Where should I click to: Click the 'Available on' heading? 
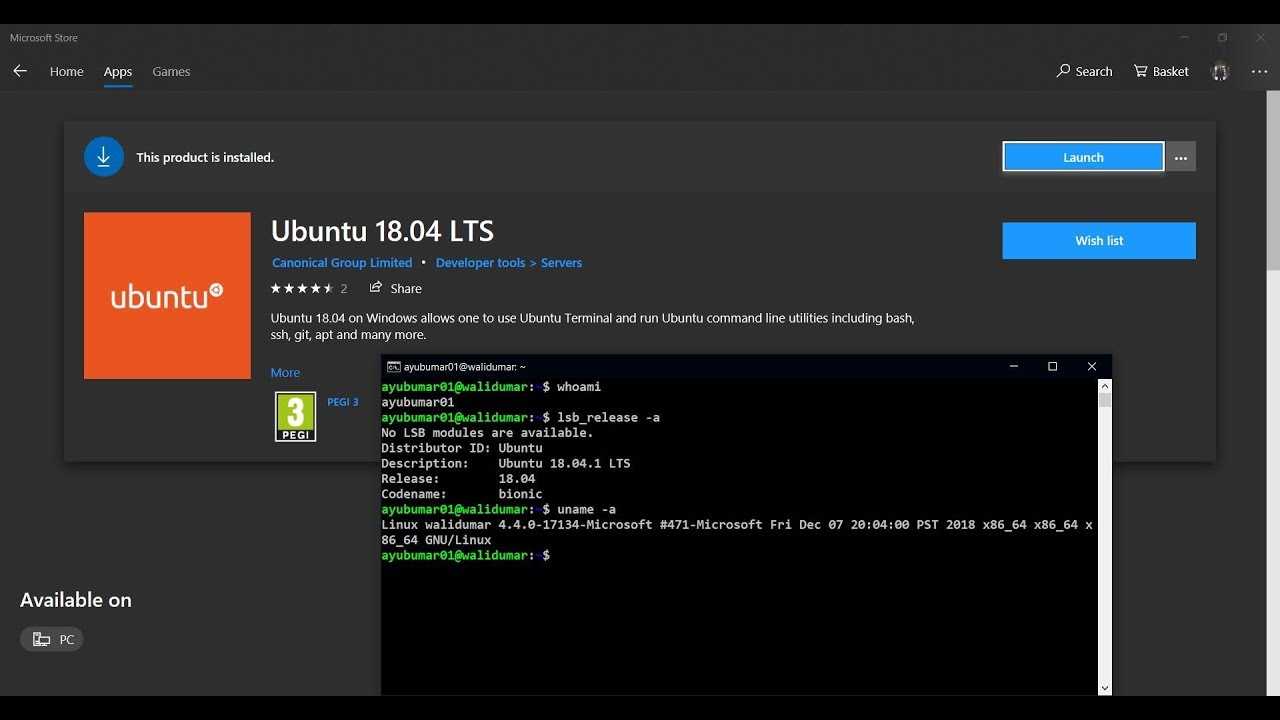coord(76,600)
